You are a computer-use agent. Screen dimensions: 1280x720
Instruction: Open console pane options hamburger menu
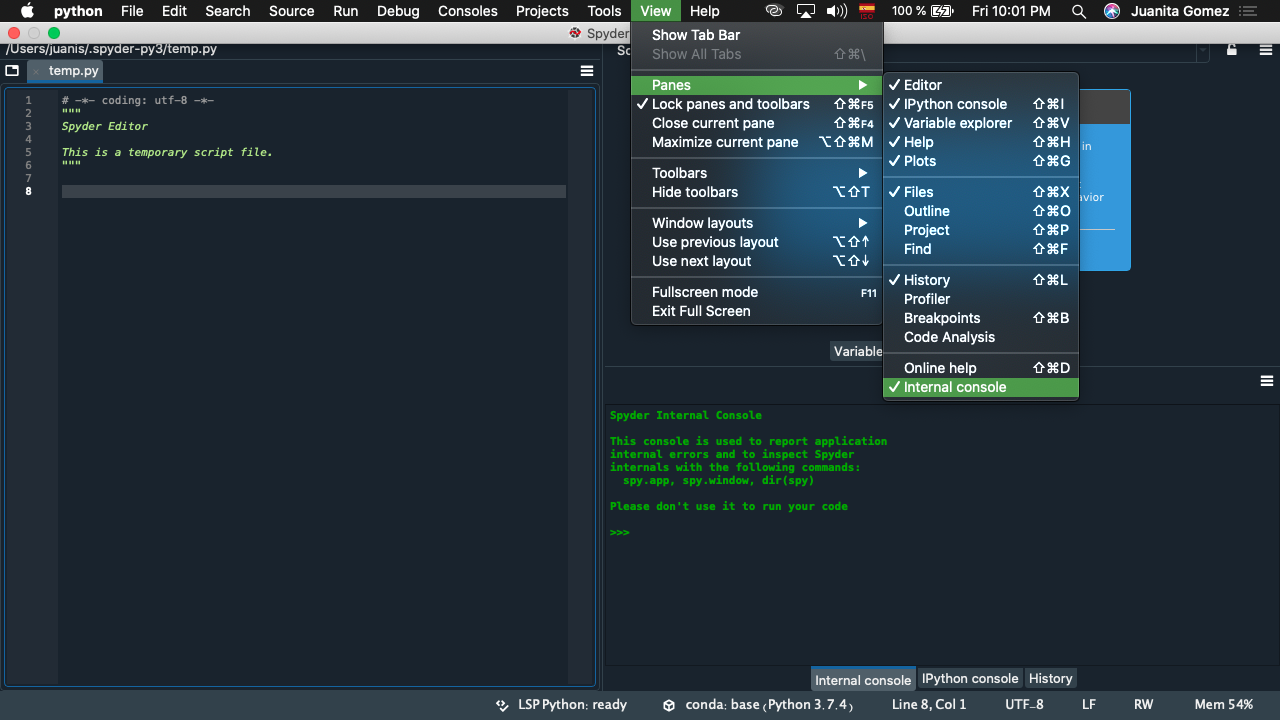pos(1267,381)
